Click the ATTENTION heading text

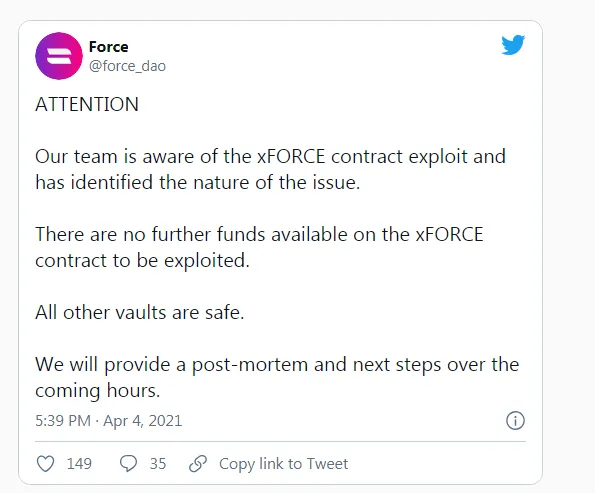(x=87, y=104)
